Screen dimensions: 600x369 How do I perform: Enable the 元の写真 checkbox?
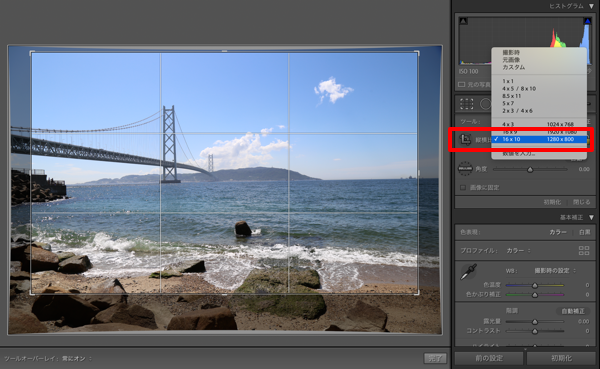tap(461, 84)
